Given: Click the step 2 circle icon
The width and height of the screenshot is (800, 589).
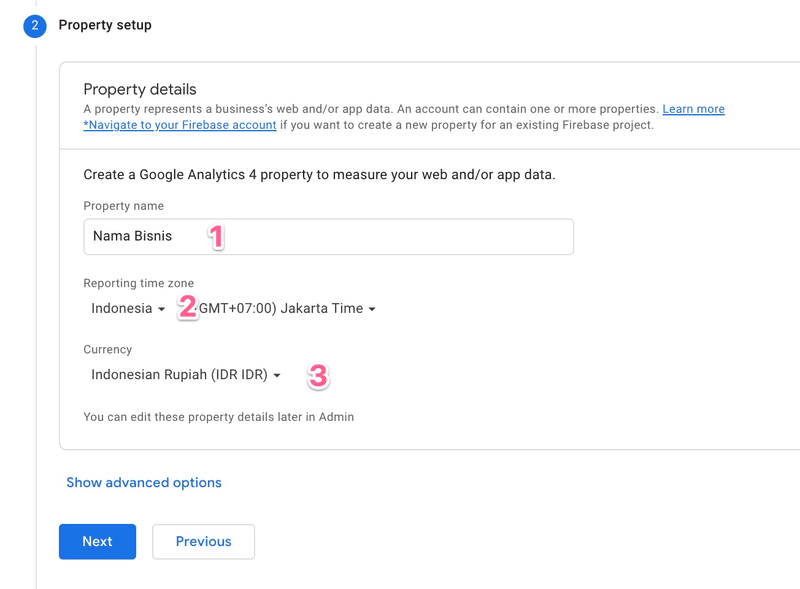Looking at the screenshot, I should (x=35, y=26).
